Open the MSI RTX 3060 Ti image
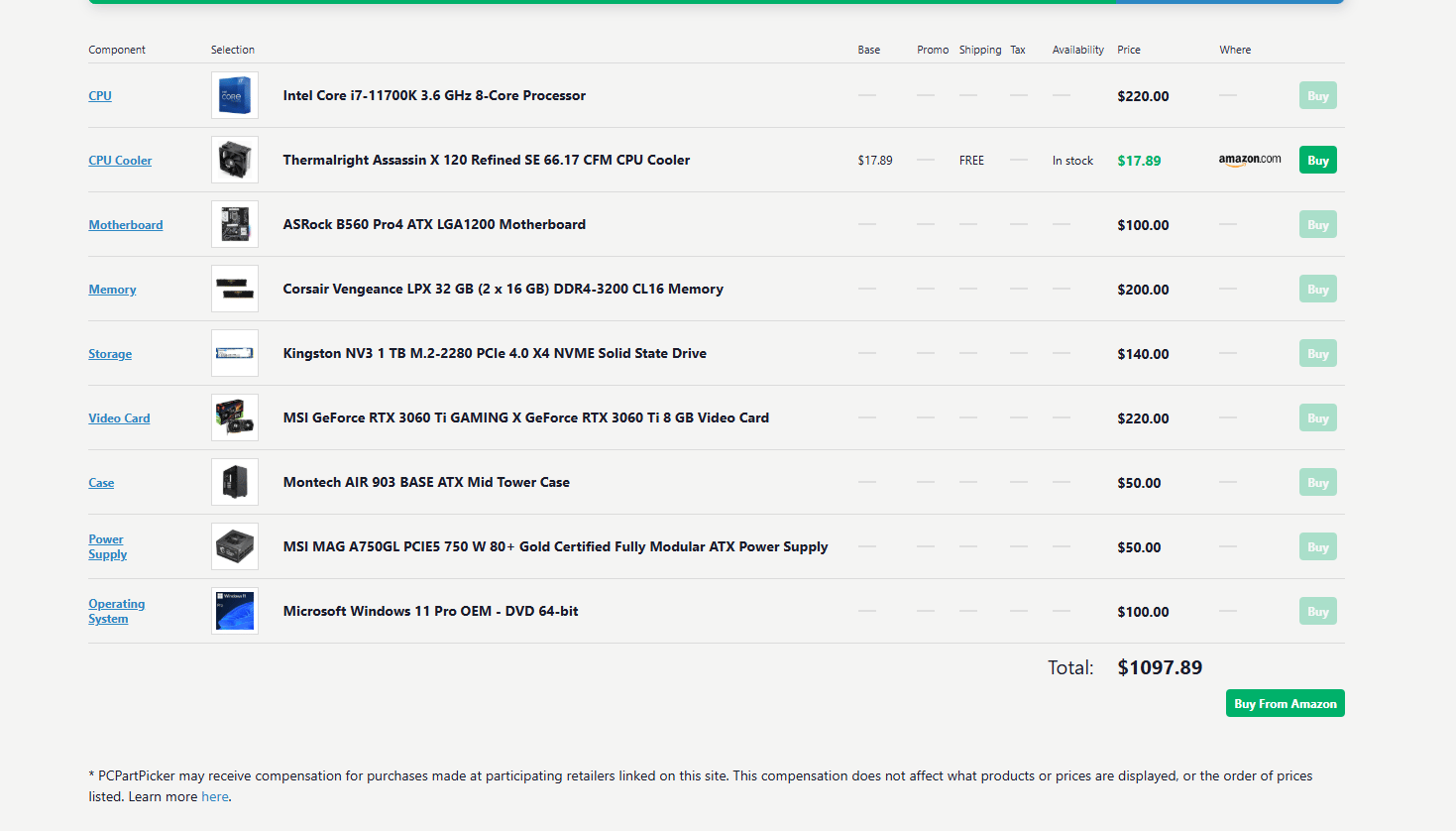 tap(235, 417)
